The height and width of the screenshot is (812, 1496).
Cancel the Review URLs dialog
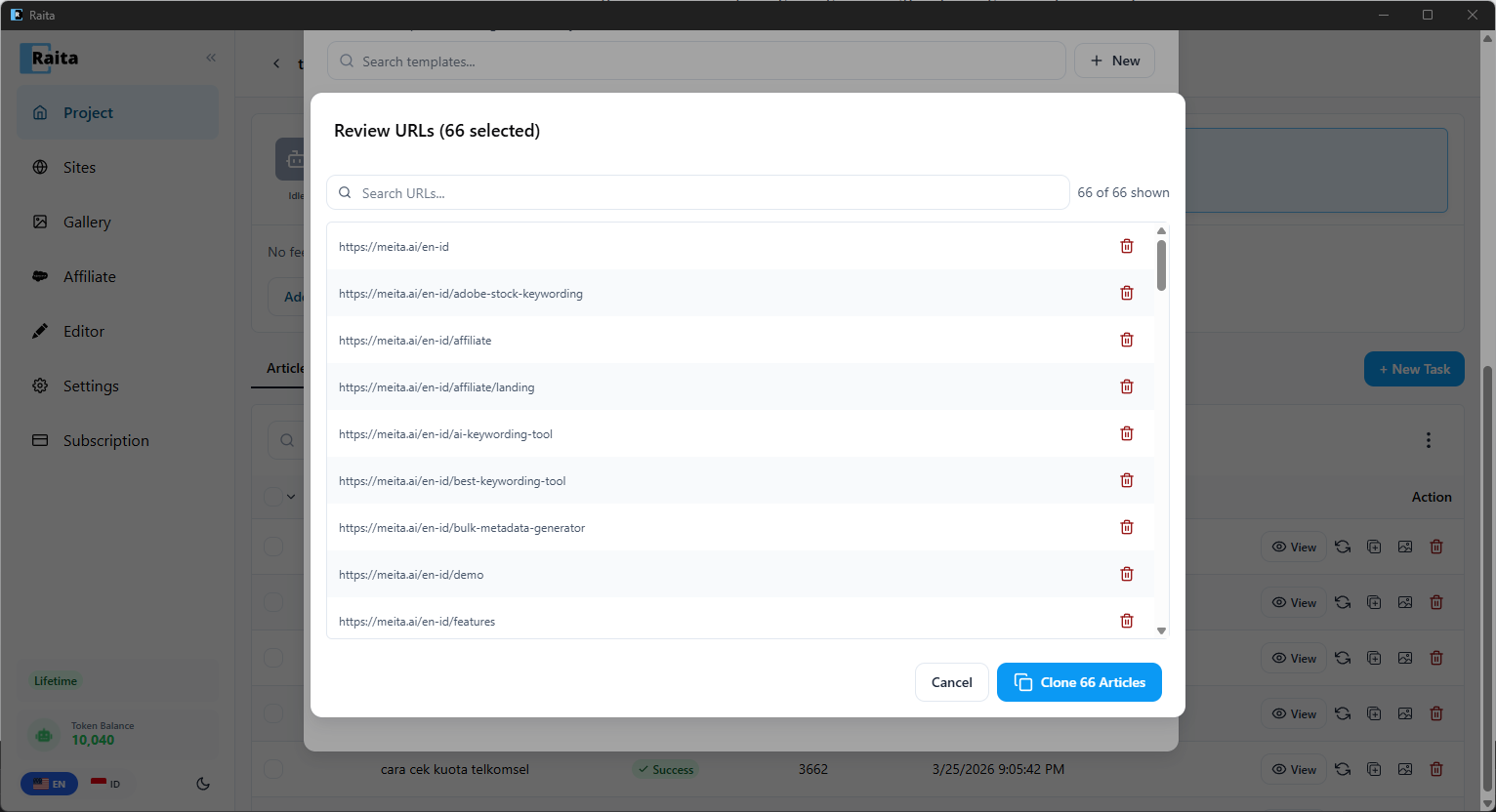(952, 682)
